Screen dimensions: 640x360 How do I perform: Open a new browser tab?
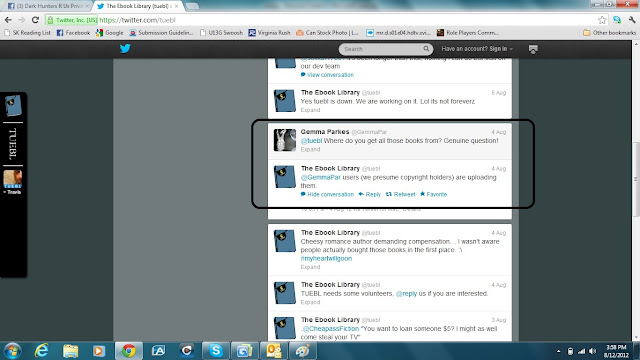tap(191, 6)
